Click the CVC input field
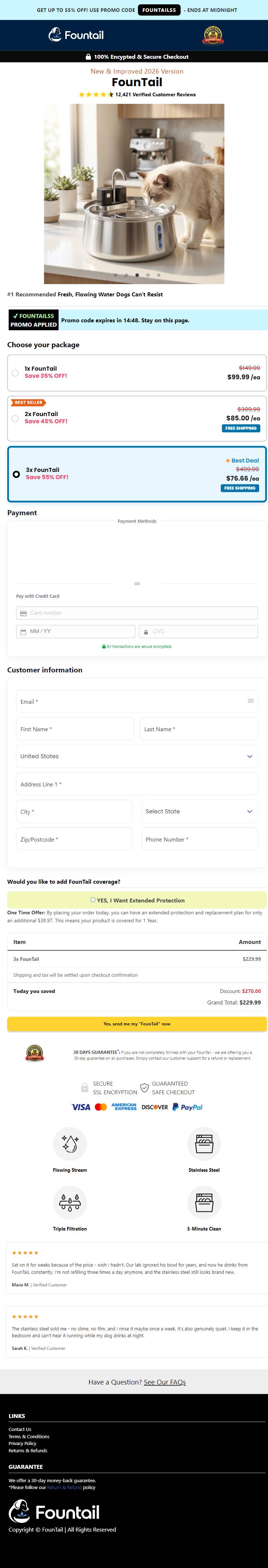 [198, 632]
